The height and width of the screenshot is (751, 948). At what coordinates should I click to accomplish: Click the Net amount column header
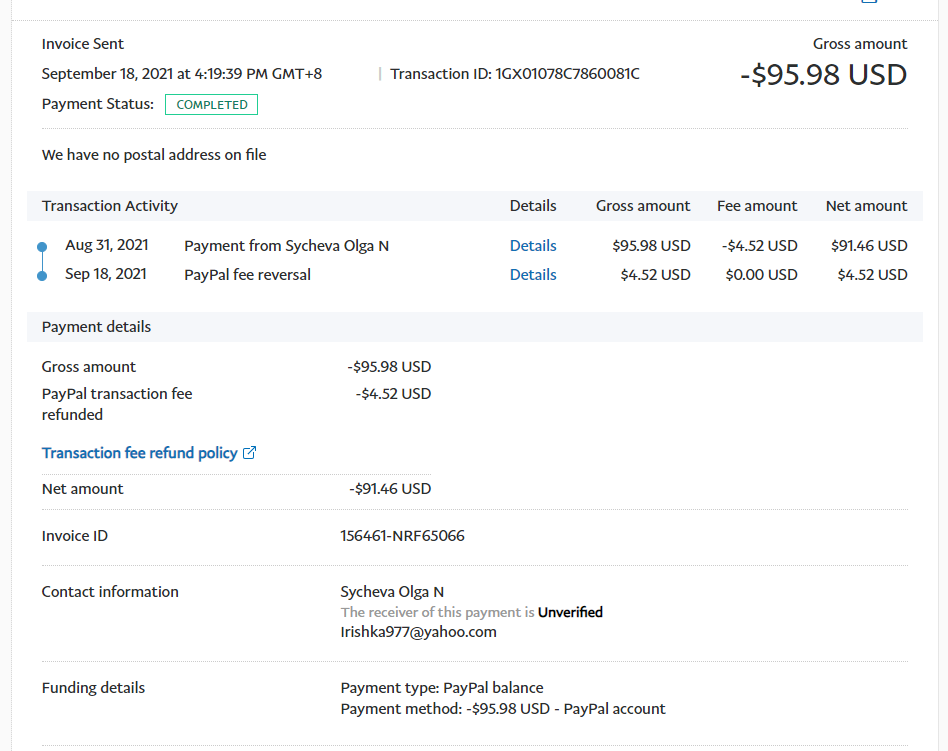[x=866, y=206]
